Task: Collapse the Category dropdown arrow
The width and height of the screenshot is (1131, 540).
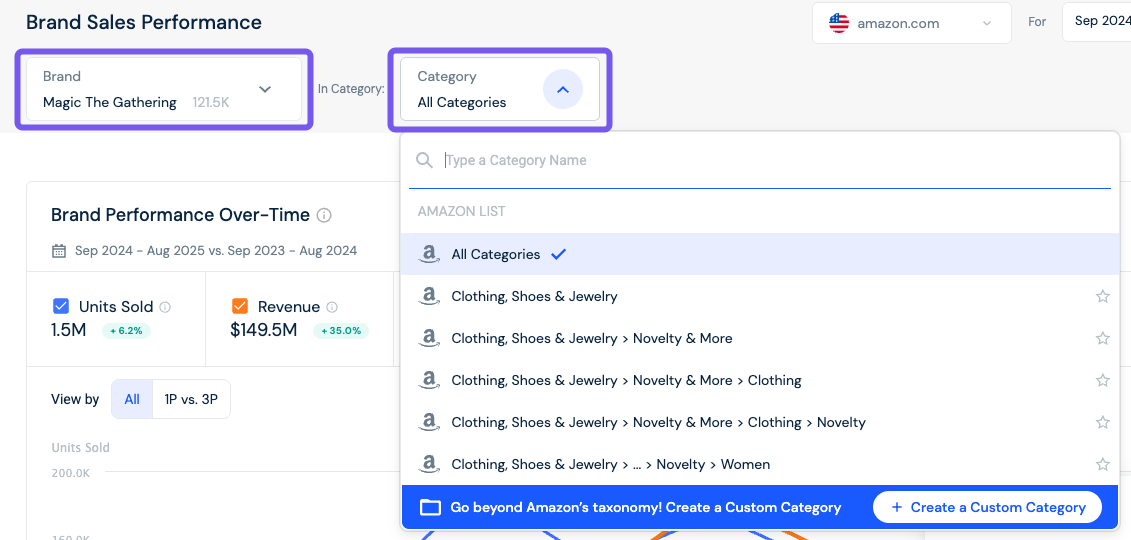Action: [563, 89]
